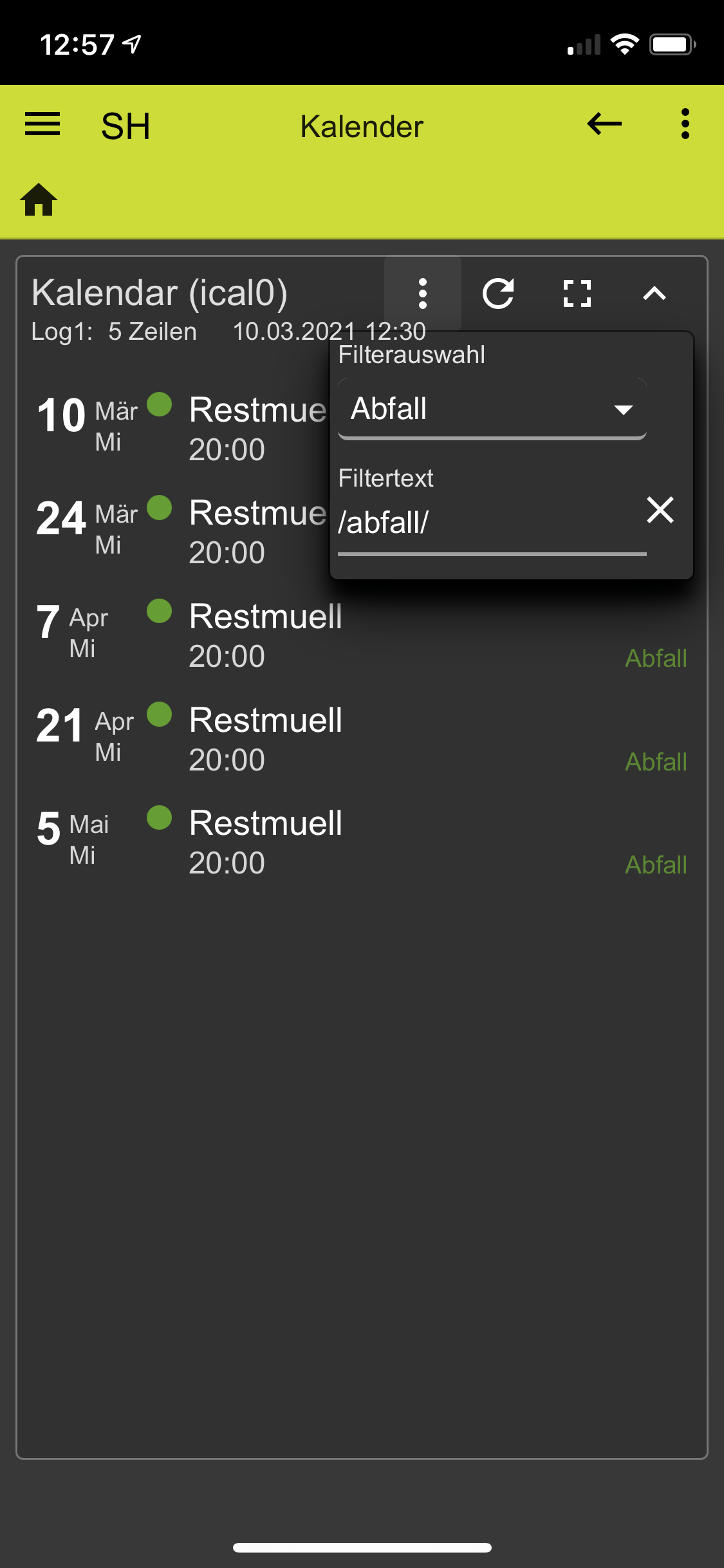Go back using the arrow icon

pos(604,124)
